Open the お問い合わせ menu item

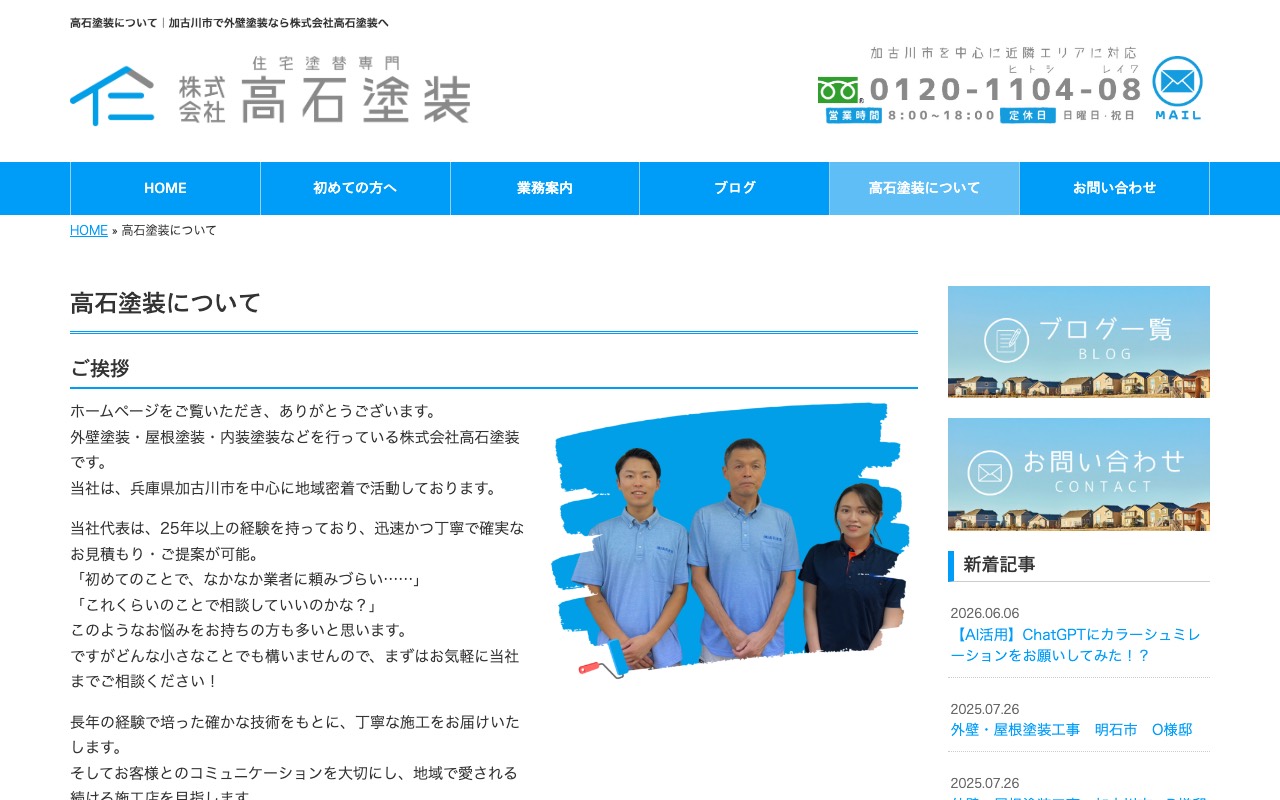tap(1114, 188)
